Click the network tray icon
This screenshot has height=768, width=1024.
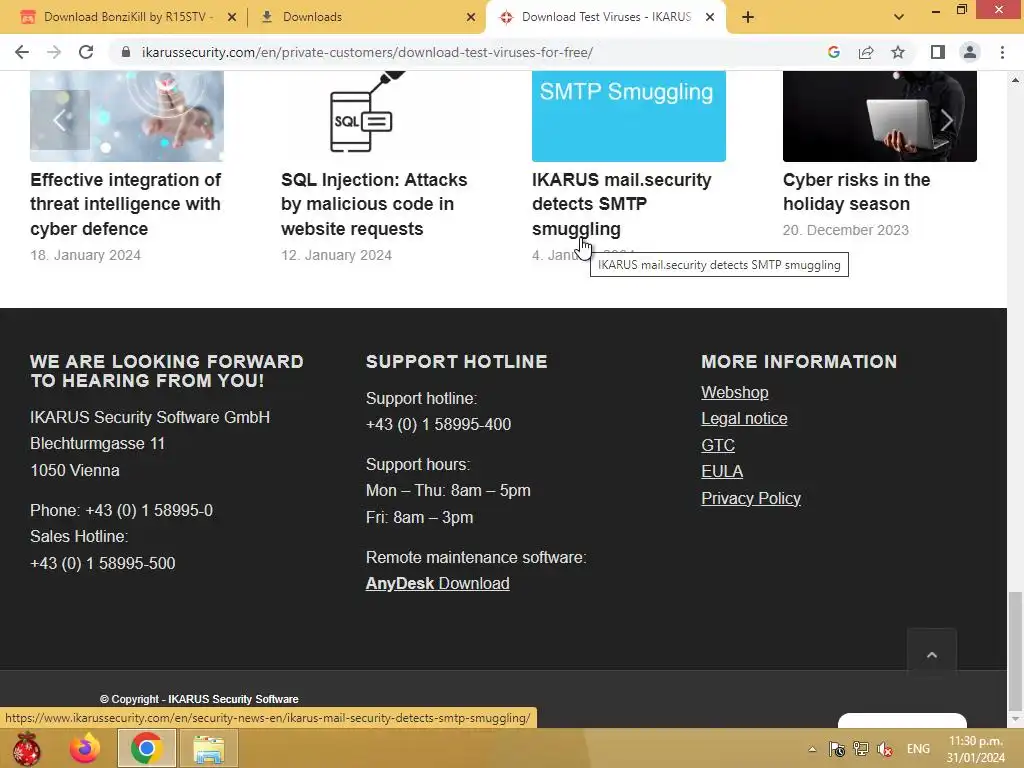(x=861, y=749)
